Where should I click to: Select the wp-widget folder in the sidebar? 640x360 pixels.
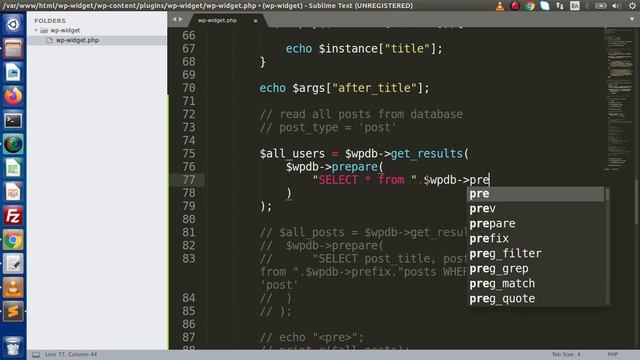[x=65, y=30]
